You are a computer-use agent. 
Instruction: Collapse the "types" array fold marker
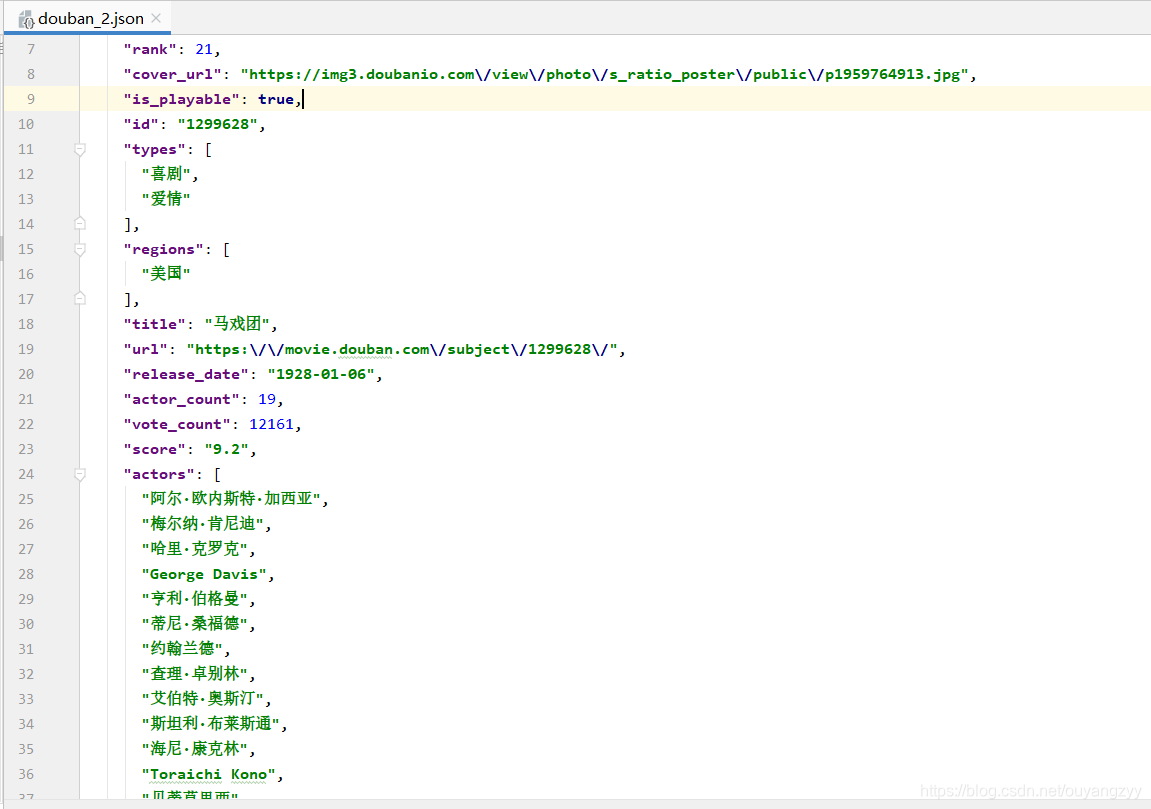coord(80,149)
